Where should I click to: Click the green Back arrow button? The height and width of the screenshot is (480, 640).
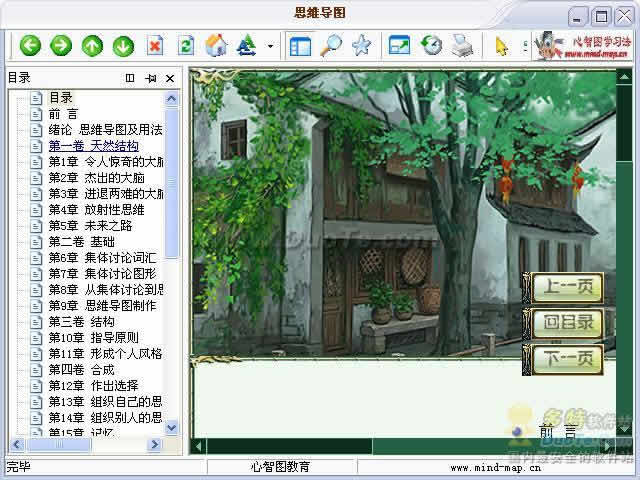pyautogui.click(x=30, y=45)
